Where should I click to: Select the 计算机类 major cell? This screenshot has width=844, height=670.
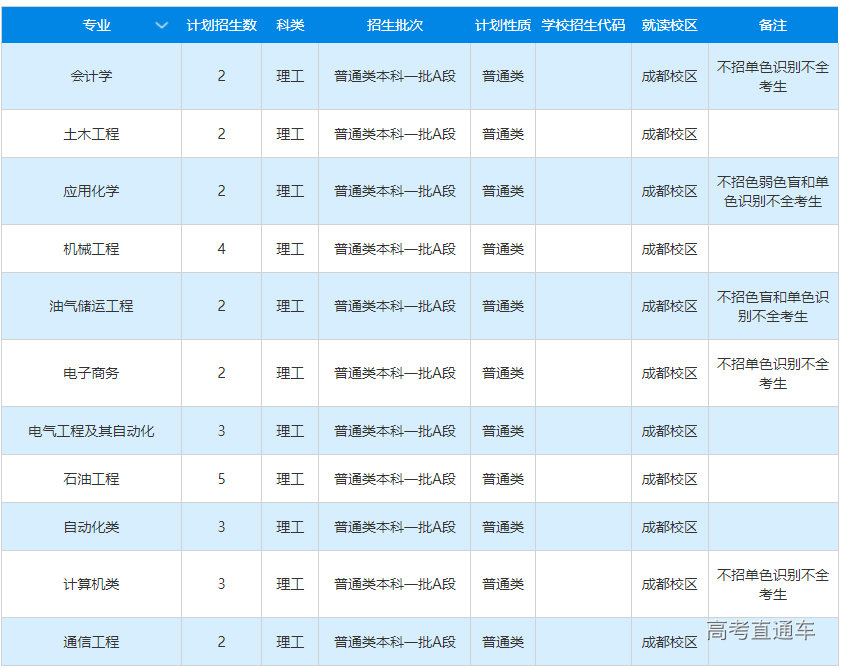[91, 584]
